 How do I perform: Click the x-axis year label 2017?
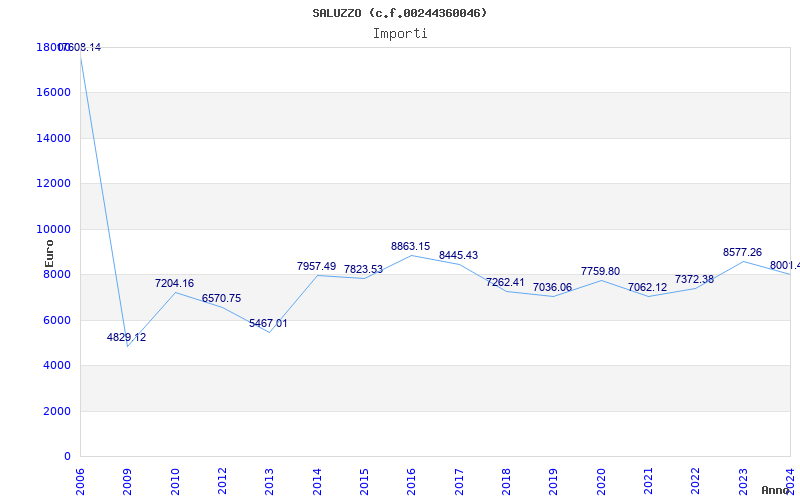tap(459, 482)
